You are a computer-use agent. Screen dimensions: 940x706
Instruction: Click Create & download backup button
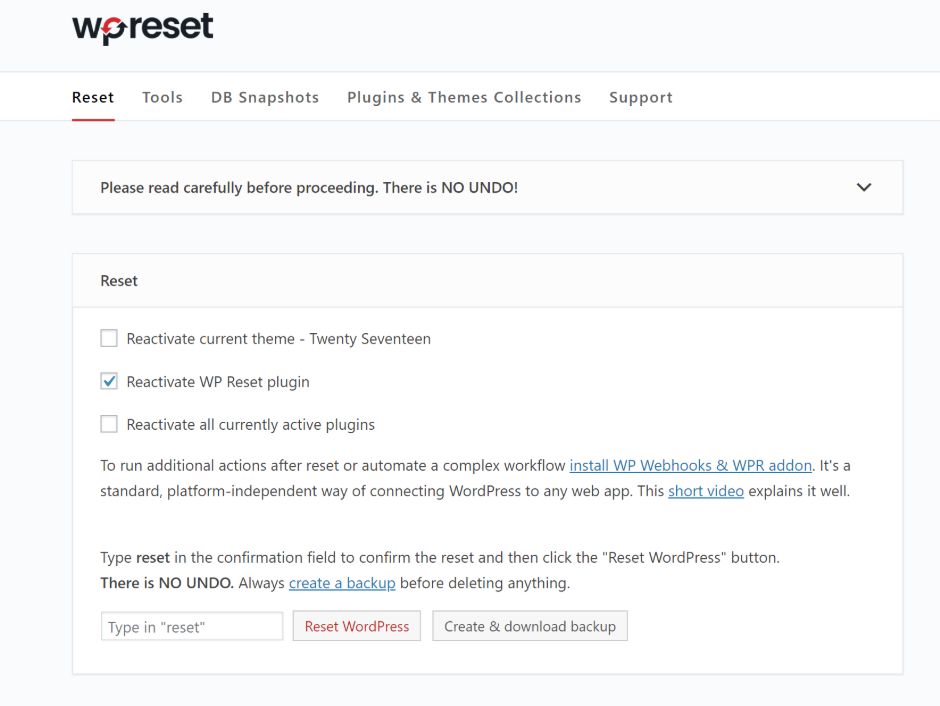[530, 626]
